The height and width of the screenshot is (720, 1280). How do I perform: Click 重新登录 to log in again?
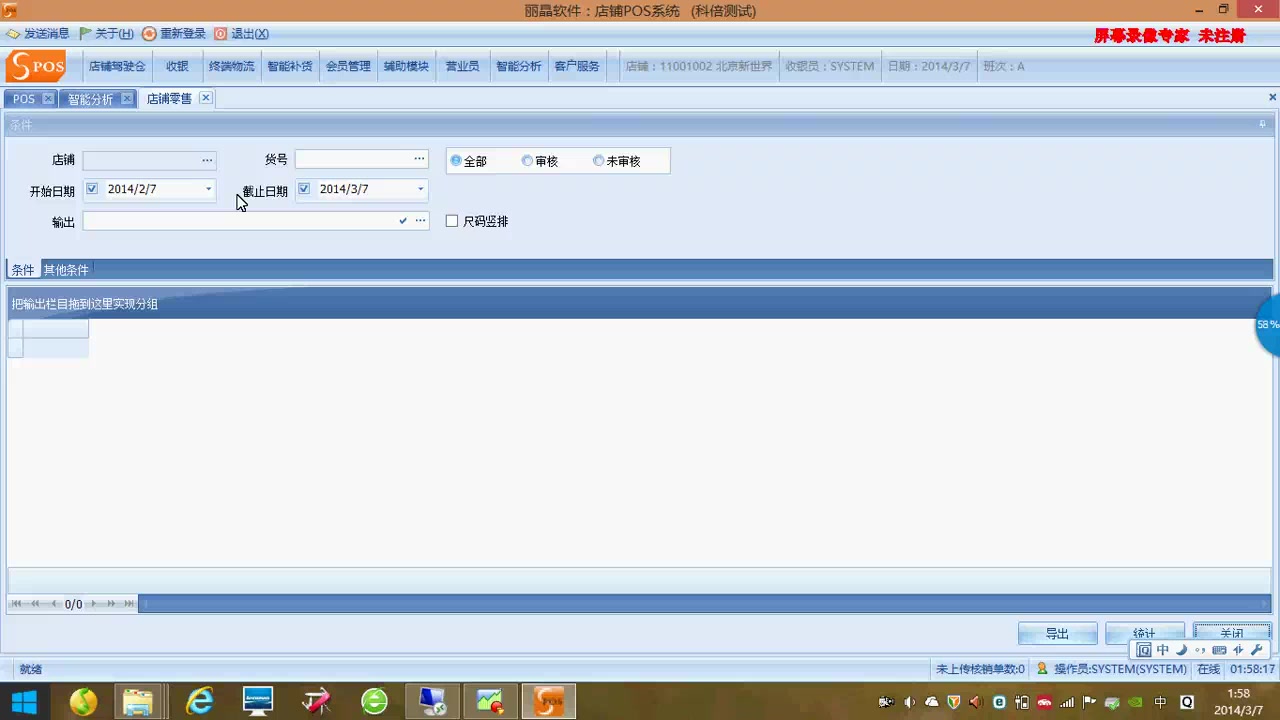(174, 33)
